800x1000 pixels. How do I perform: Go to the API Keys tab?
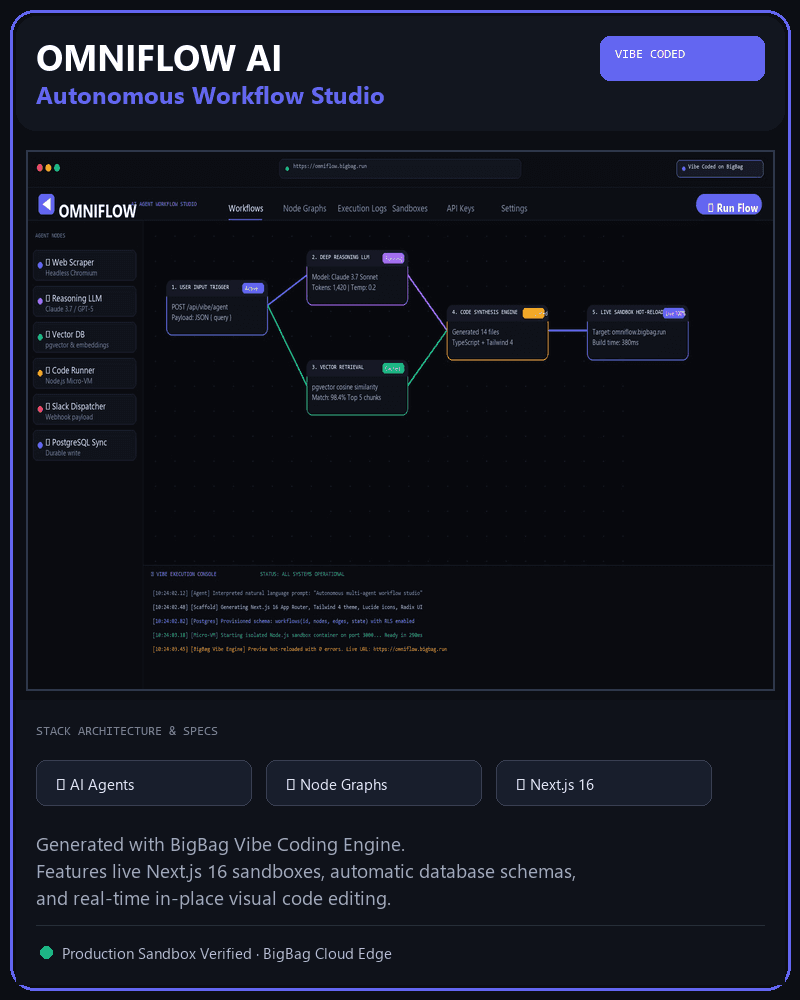pos(460,209)
